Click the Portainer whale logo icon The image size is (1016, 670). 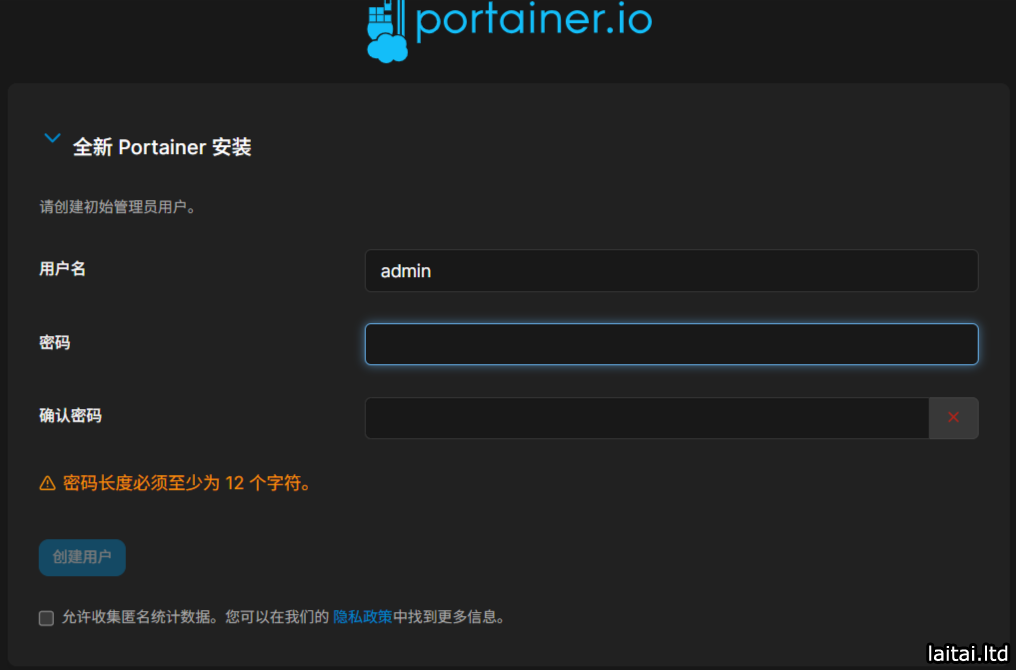(387, 32)
